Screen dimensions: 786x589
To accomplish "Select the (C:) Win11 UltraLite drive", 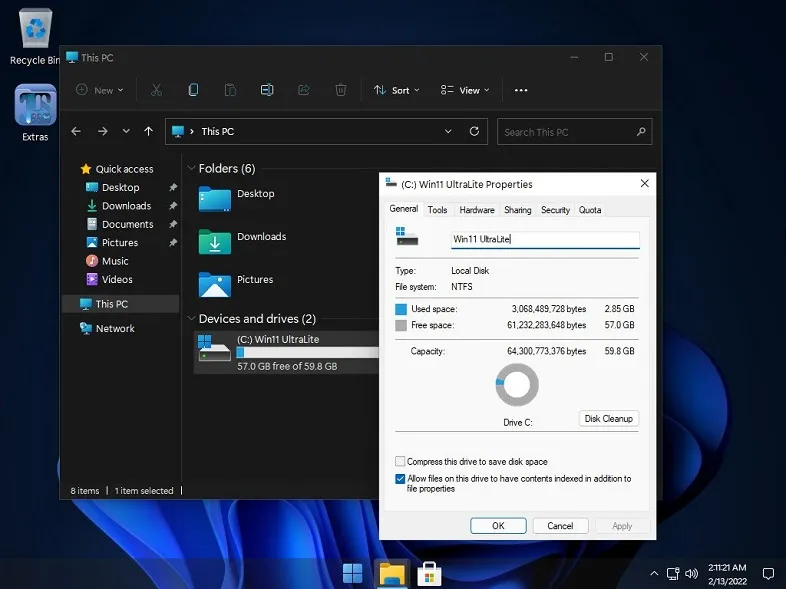I will pos(286,352).
